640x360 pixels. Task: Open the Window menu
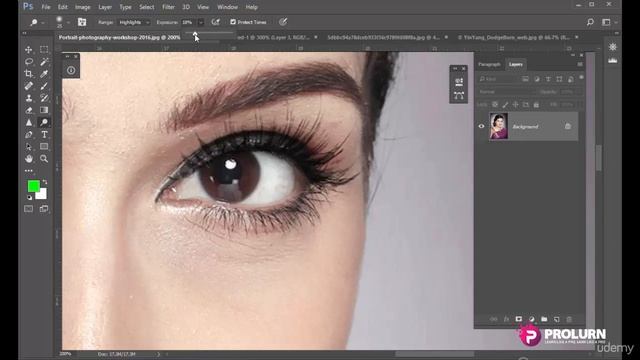click(227, 7)
